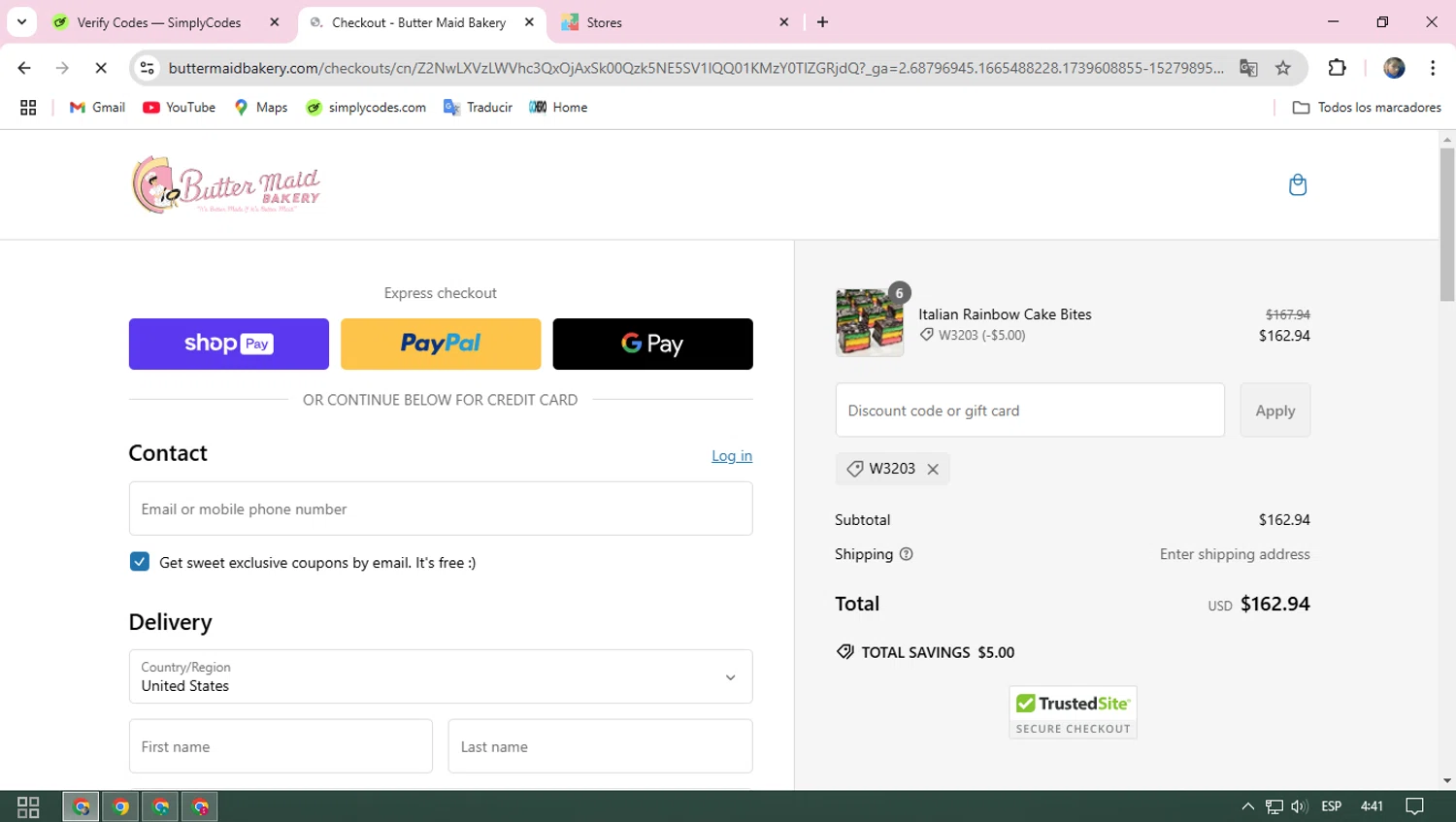This screenshot has width=1456, height=822.
Task: Expand the Country/Region dropdown
Action: [441, 676]
